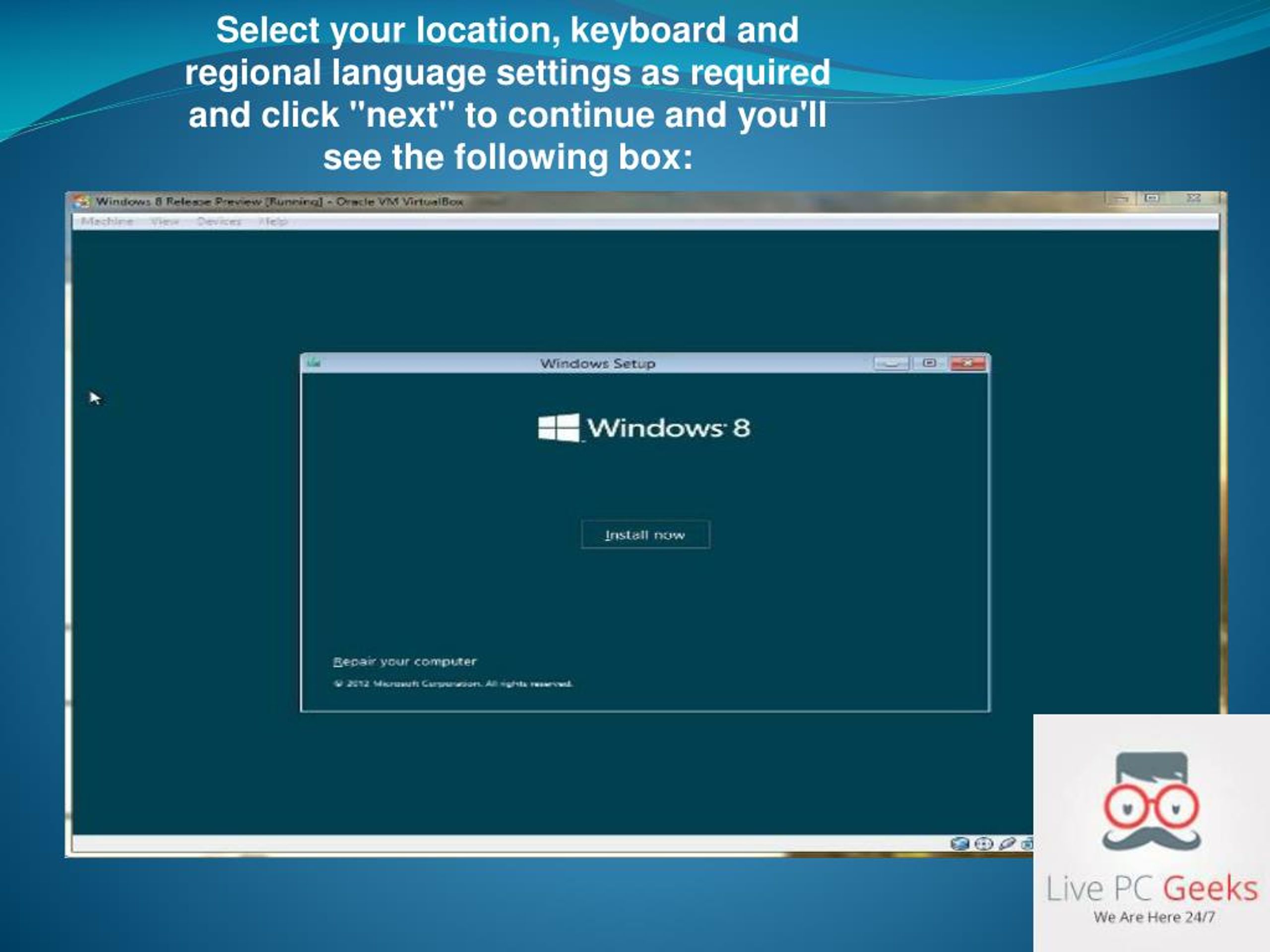Click the Install now button
The image size is (1270, 952).
point(645,535)
